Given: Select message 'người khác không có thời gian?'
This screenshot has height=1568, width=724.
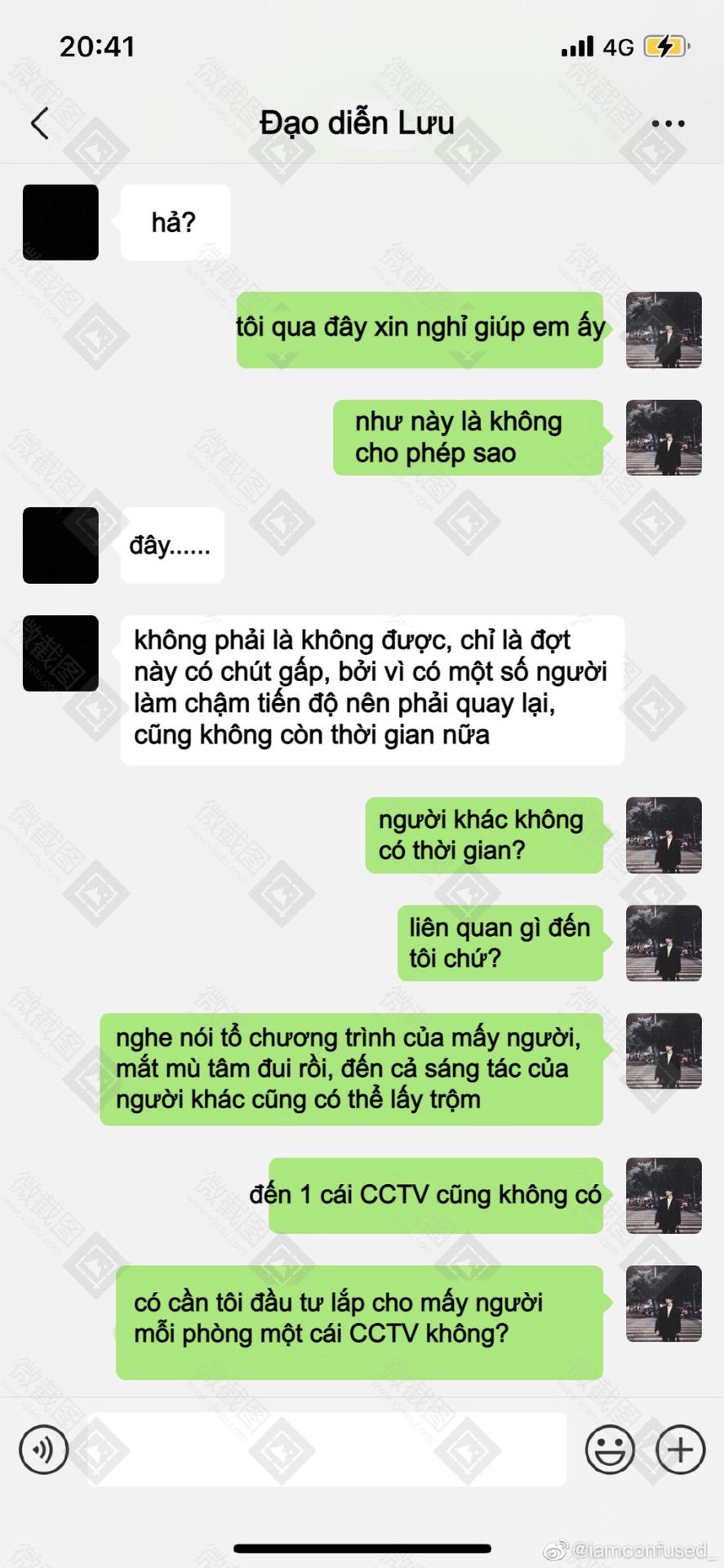Looking at the screenshot, I should 484,835.
